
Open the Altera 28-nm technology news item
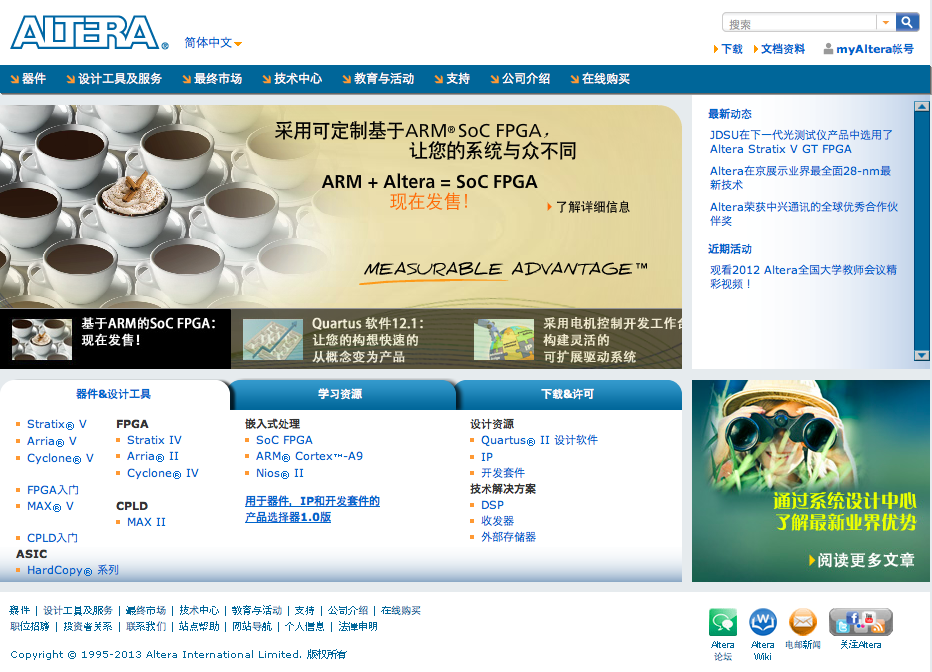click(x=800, y=178)
